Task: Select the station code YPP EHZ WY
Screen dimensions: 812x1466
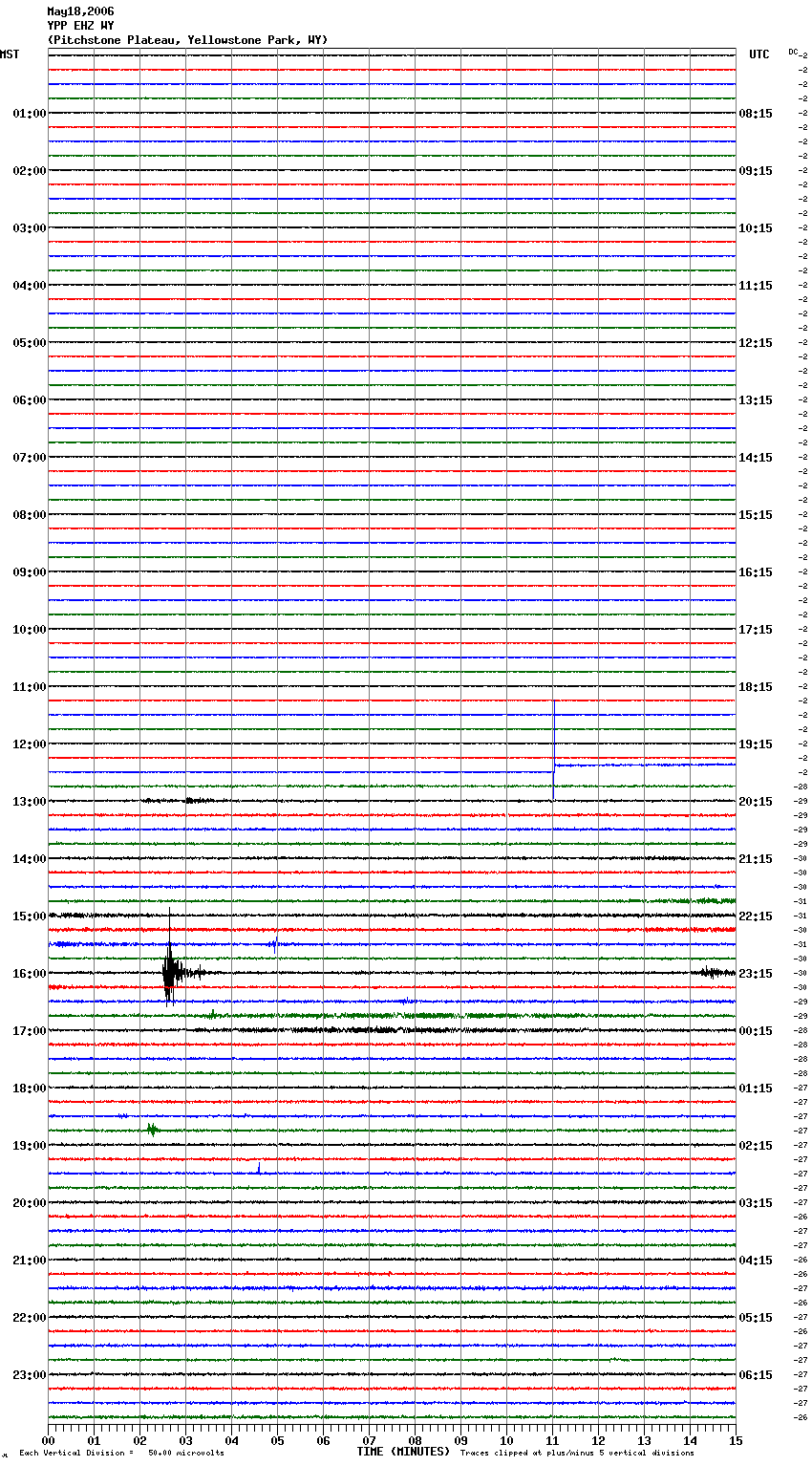Action: pyautogui.click(x=80, y=26)
